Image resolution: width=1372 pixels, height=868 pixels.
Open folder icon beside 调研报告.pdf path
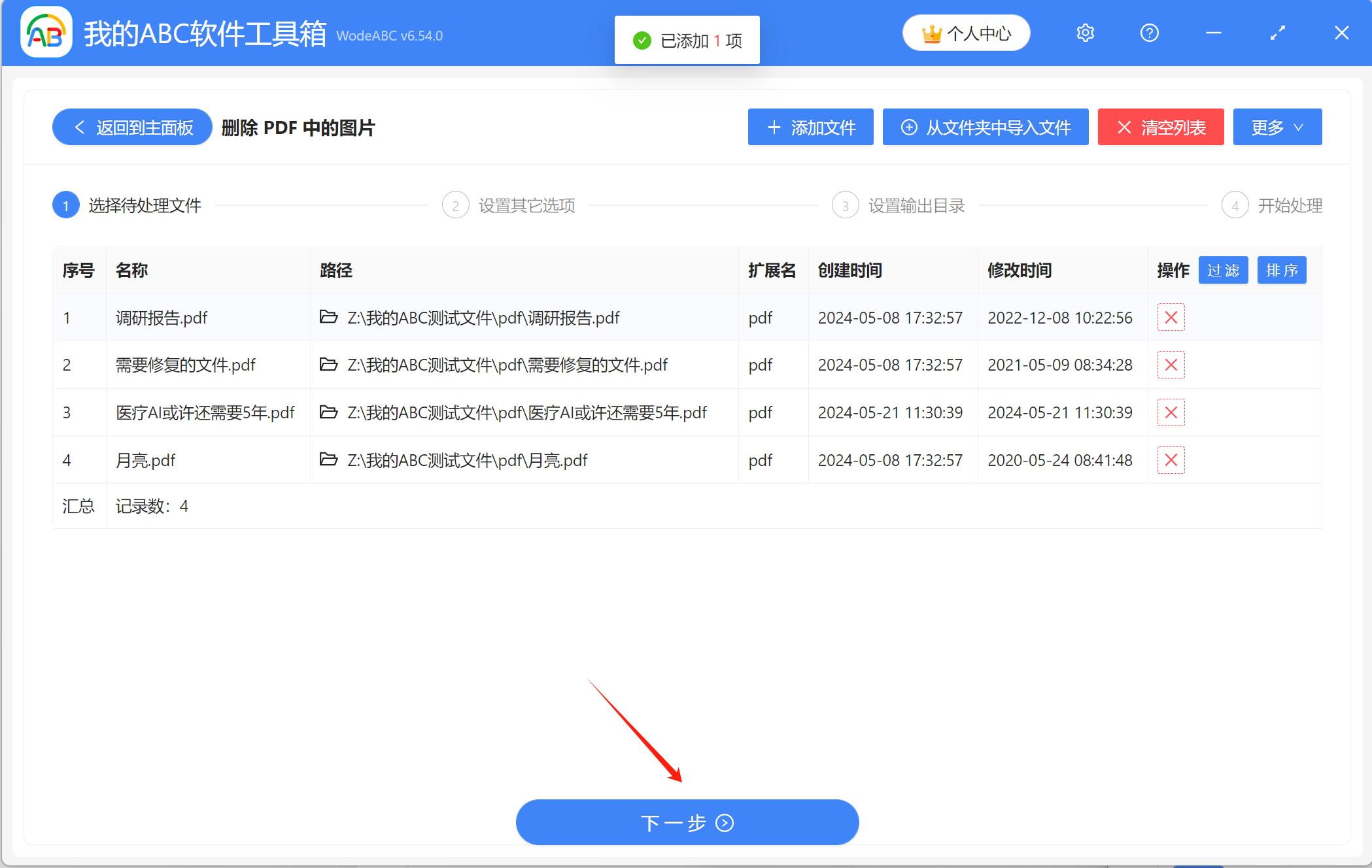coord(328,318)
